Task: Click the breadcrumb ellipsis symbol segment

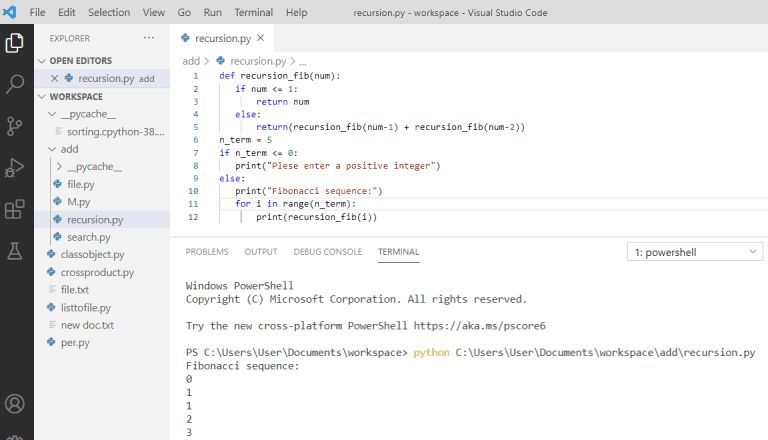Action: coord(303,61)
